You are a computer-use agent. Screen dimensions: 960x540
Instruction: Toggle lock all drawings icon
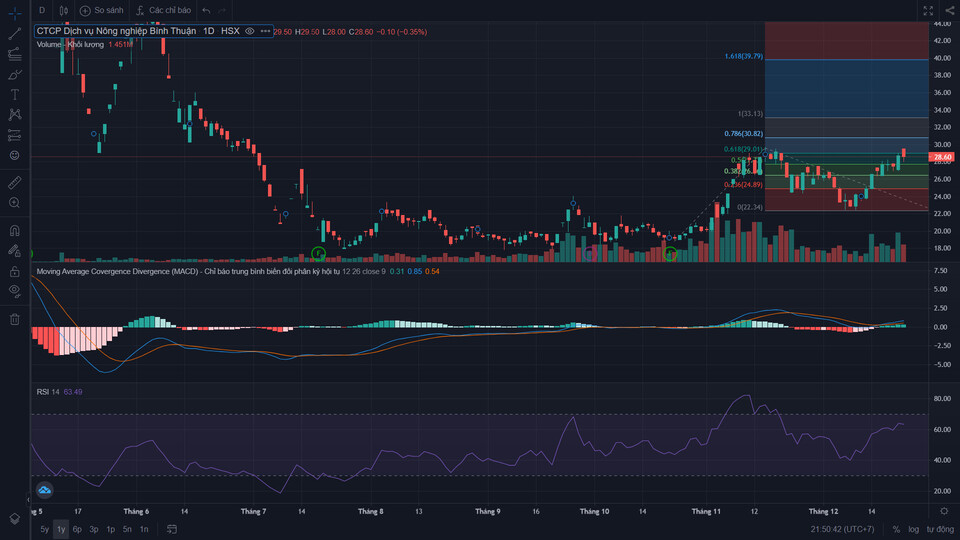click(14, 271)
